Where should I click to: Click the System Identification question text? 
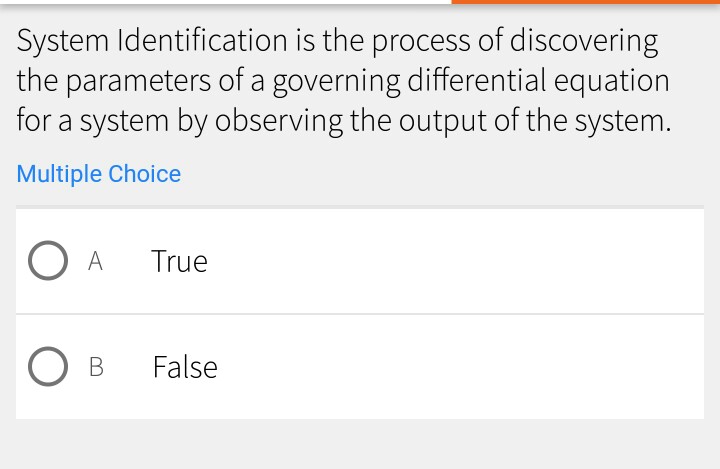click(340, 81)
